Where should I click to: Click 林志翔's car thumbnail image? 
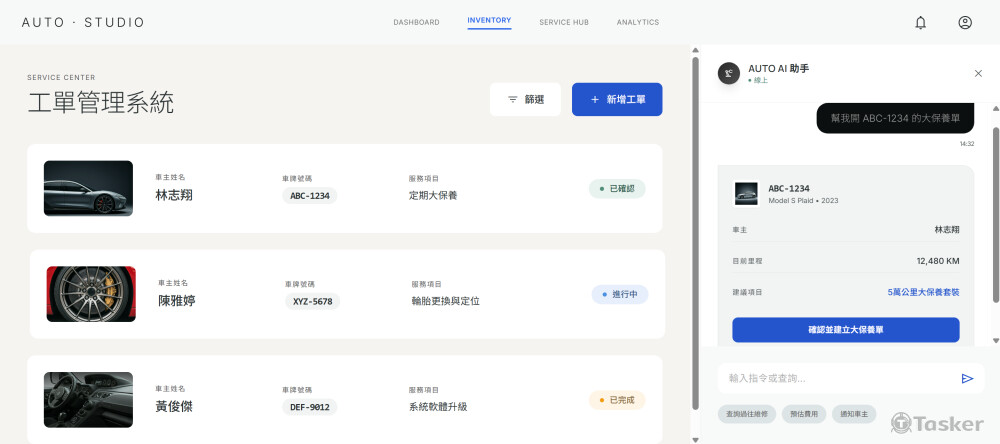coord(88,189)
